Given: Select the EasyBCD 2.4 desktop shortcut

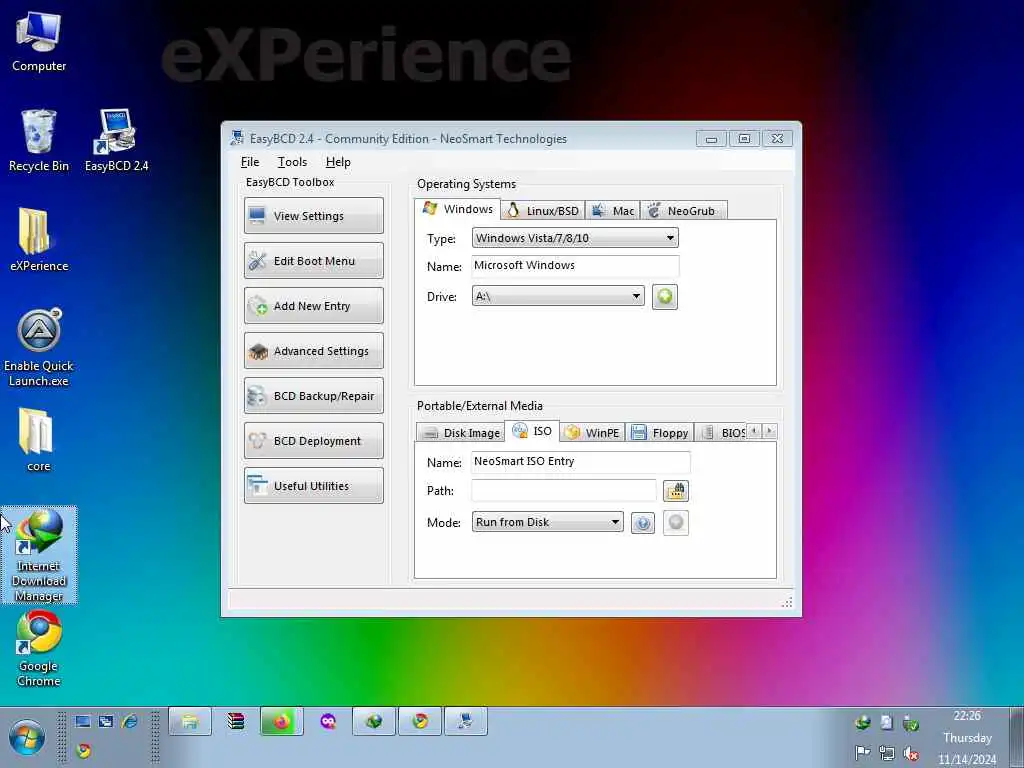Looking at the screenshot, I should coord(116,141).
